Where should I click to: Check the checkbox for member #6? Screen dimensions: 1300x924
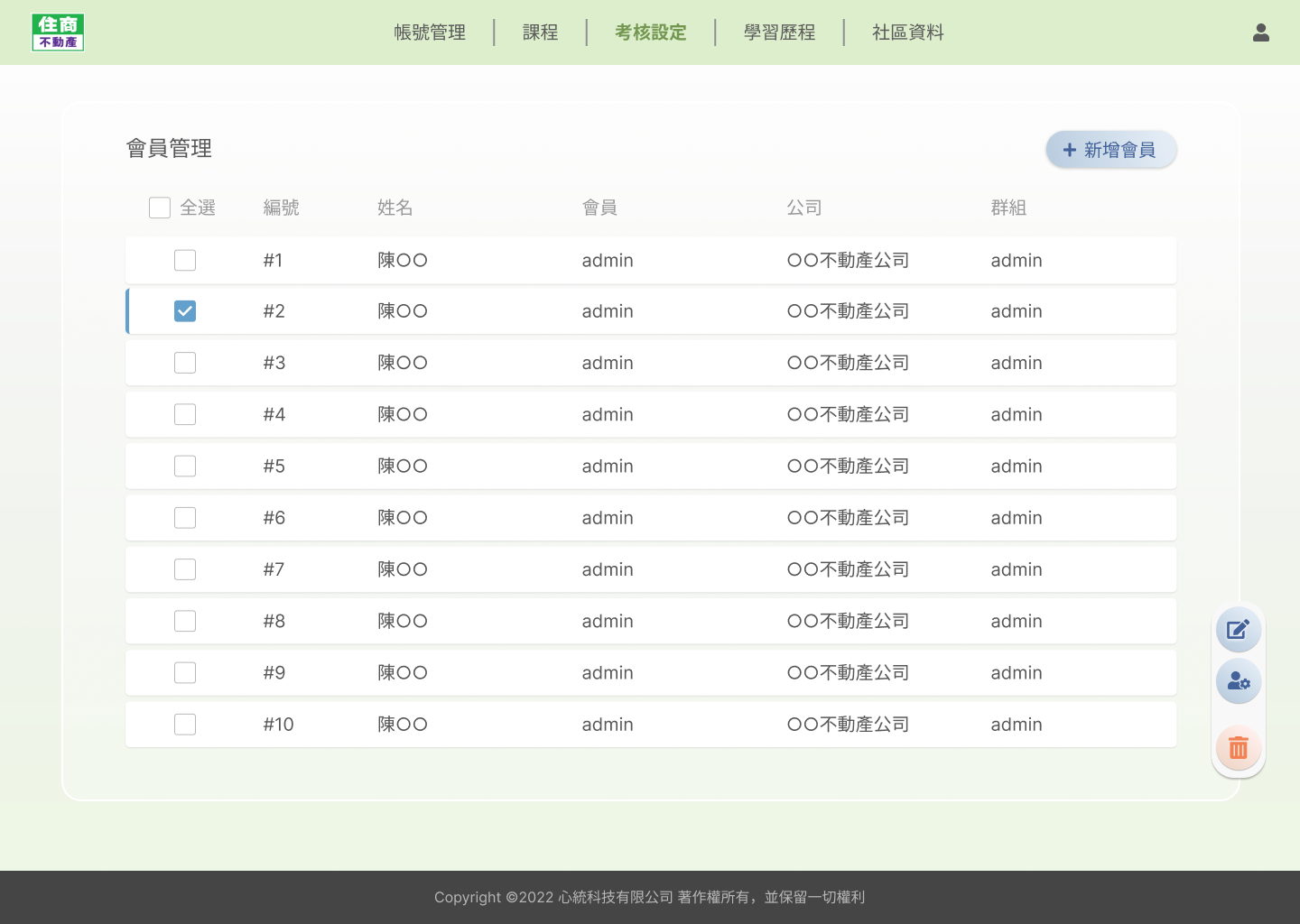point(185,518)
